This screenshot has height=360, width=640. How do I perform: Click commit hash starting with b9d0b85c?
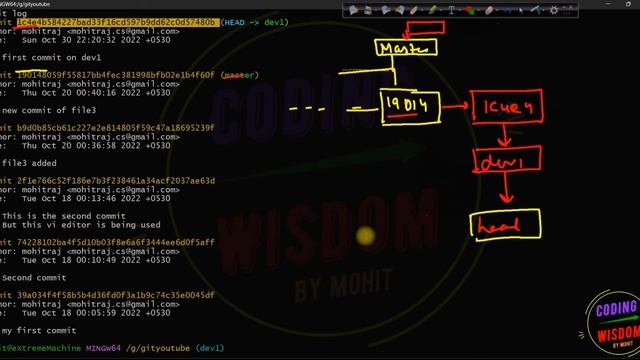pos(116,128)
